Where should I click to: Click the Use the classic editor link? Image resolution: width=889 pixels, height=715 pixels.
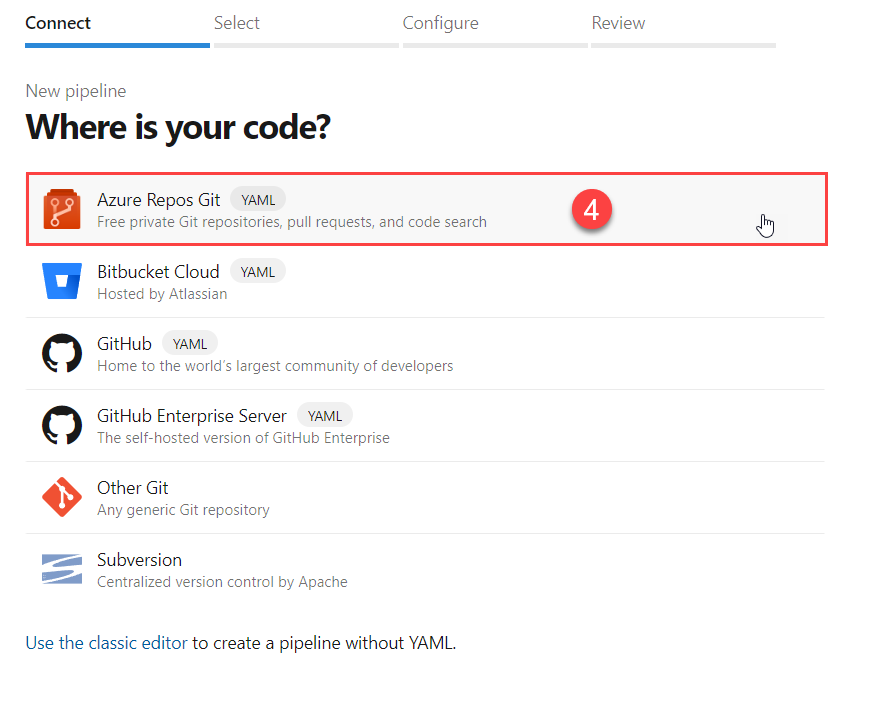pyautogui.click(x=106, y=643)
